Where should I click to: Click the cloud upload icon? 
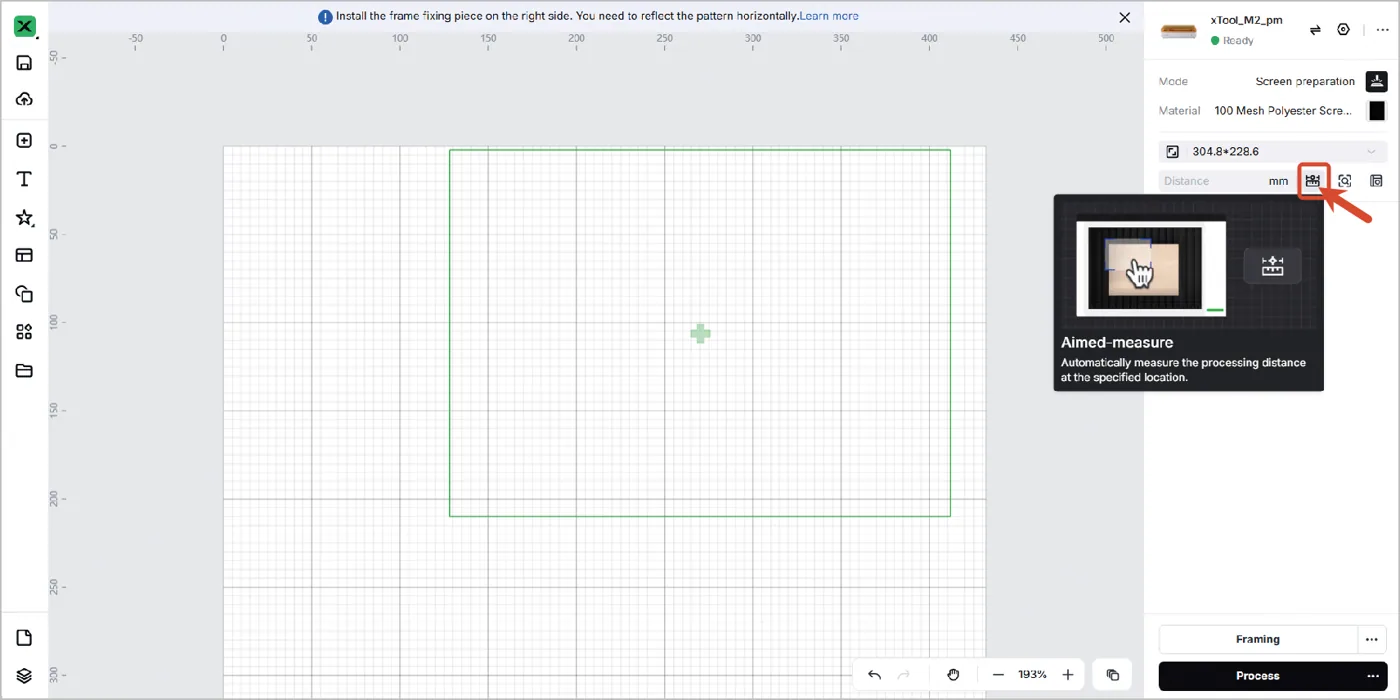(25, 99)
